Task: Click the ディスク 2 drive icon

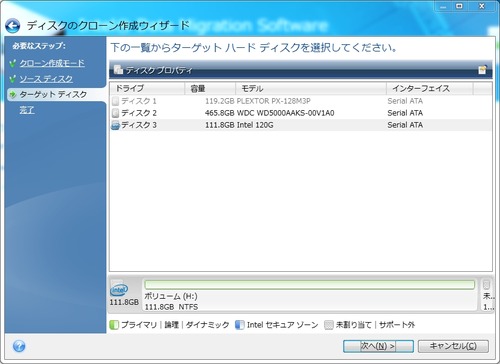Action: click(x=115, y=113)
